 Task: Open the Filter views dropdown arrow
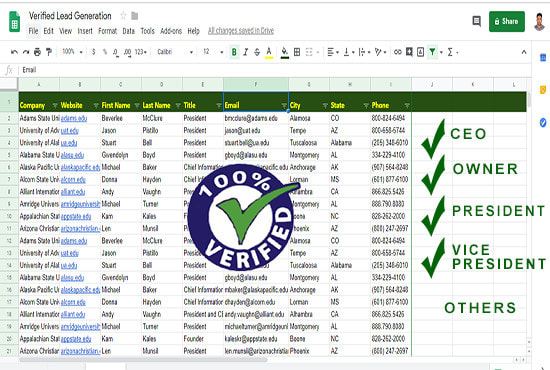441,53
